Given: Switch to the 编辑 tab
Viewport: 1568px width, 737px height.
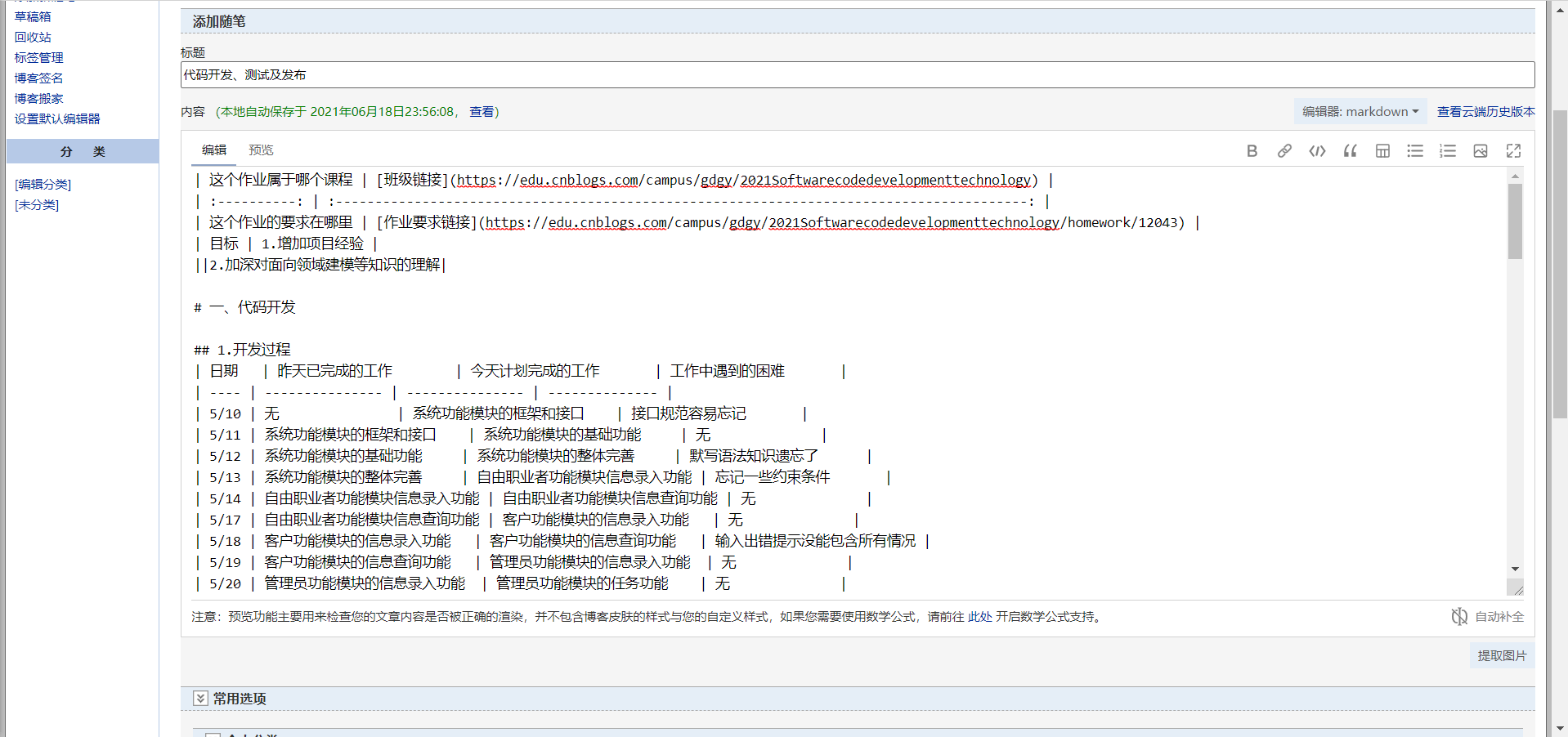Looking at the screenshot, I should 214,150.
